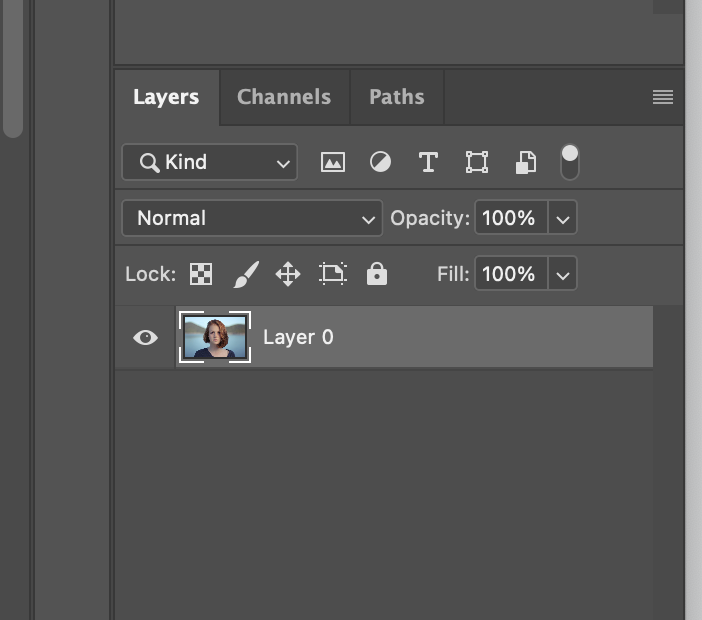This screenshot has height=620, width=702.
Task: Lock image pixels brush icon
Action: 246,274
